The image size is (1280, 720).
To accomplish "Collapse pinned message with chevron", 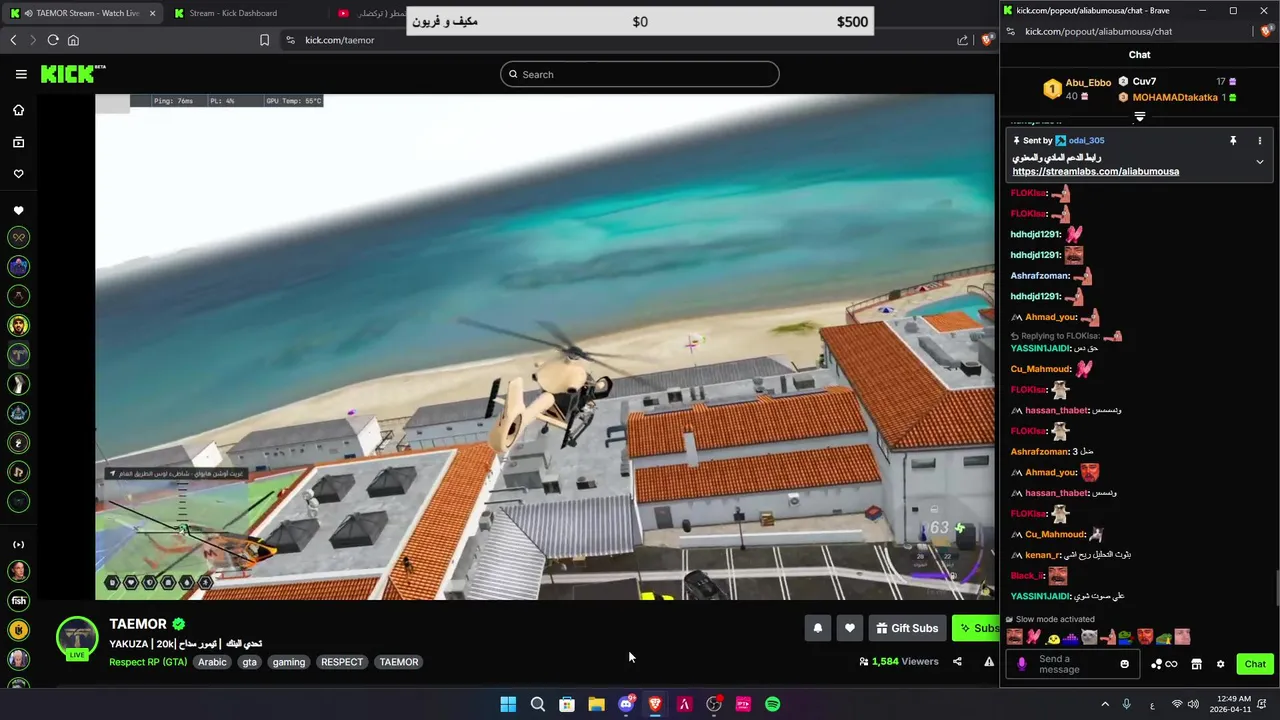I will 1259,161.
